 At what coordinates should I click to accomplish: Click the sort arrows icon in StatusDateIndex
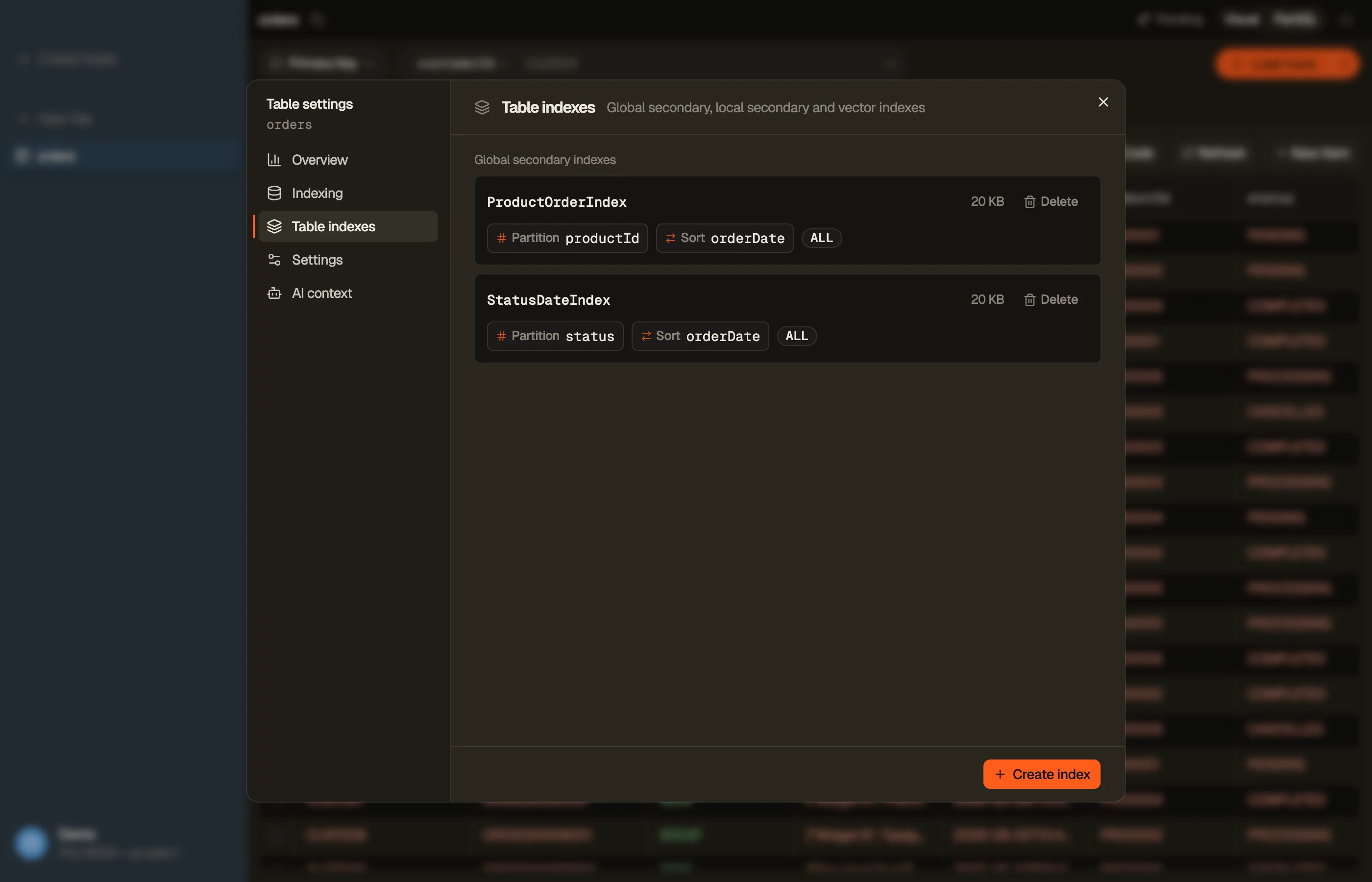click(646, 336)
